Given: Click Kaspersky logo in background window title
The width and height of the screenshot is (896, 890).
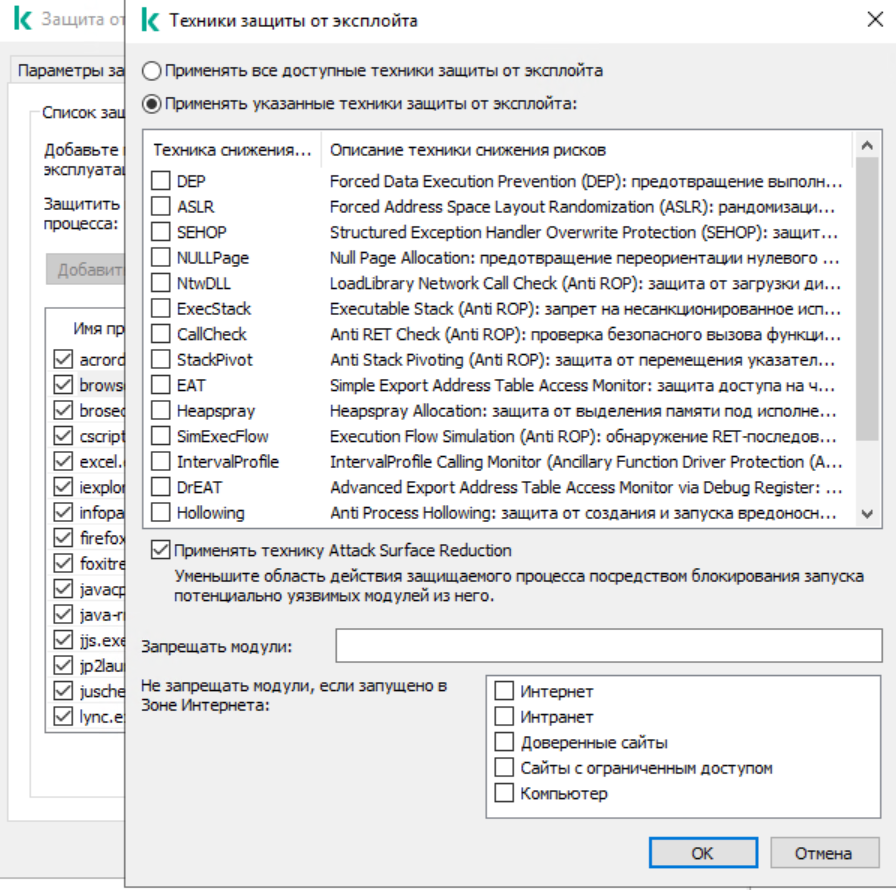Looking at the screenshot, I should click(23, 19).
